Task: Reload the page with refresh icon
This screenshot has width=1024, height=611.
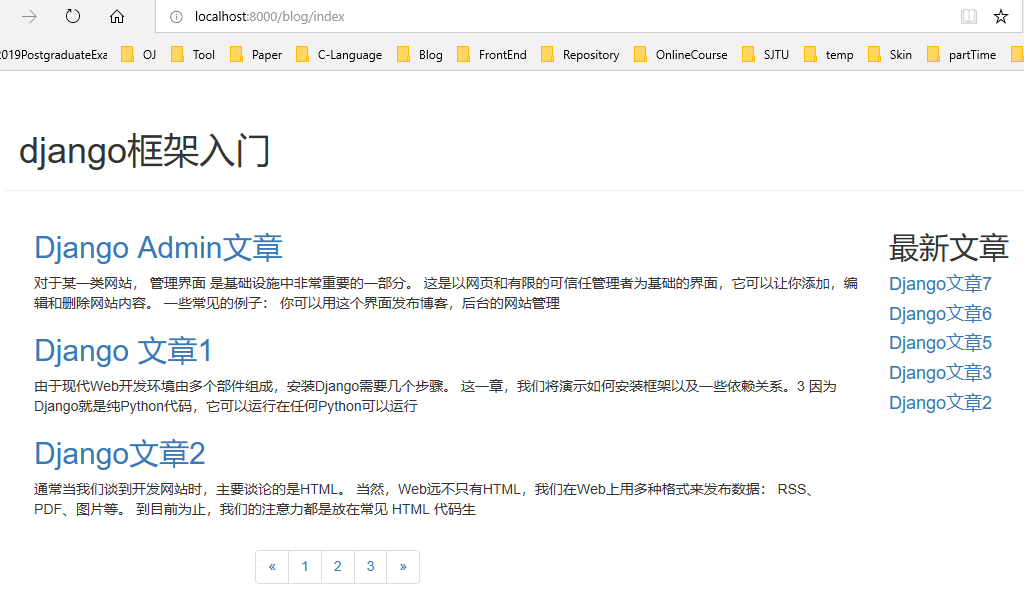Action: 73,16
